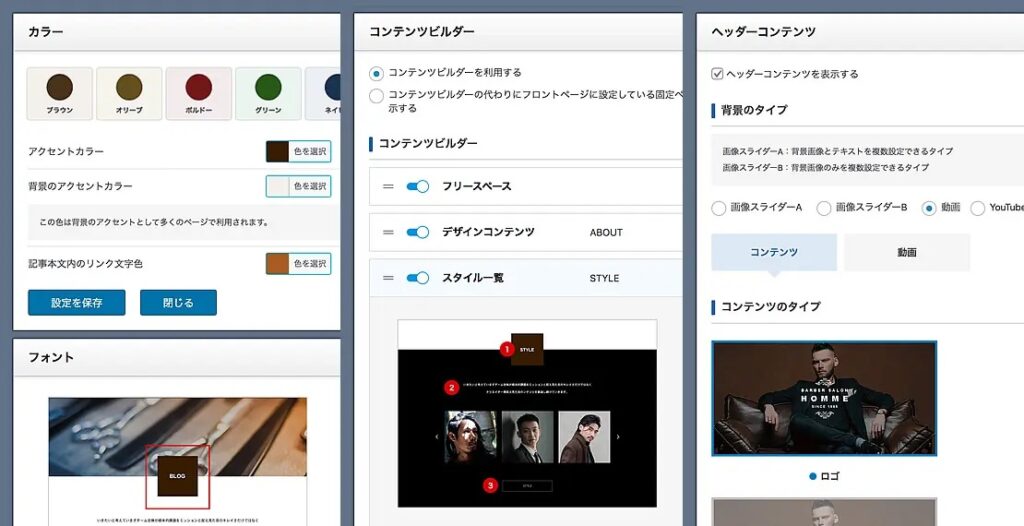Image resolution: width=1024 pixels, height=526 pixels.
Task: Select the HOMME barber logo thumbnail
Action: point(824,398)
